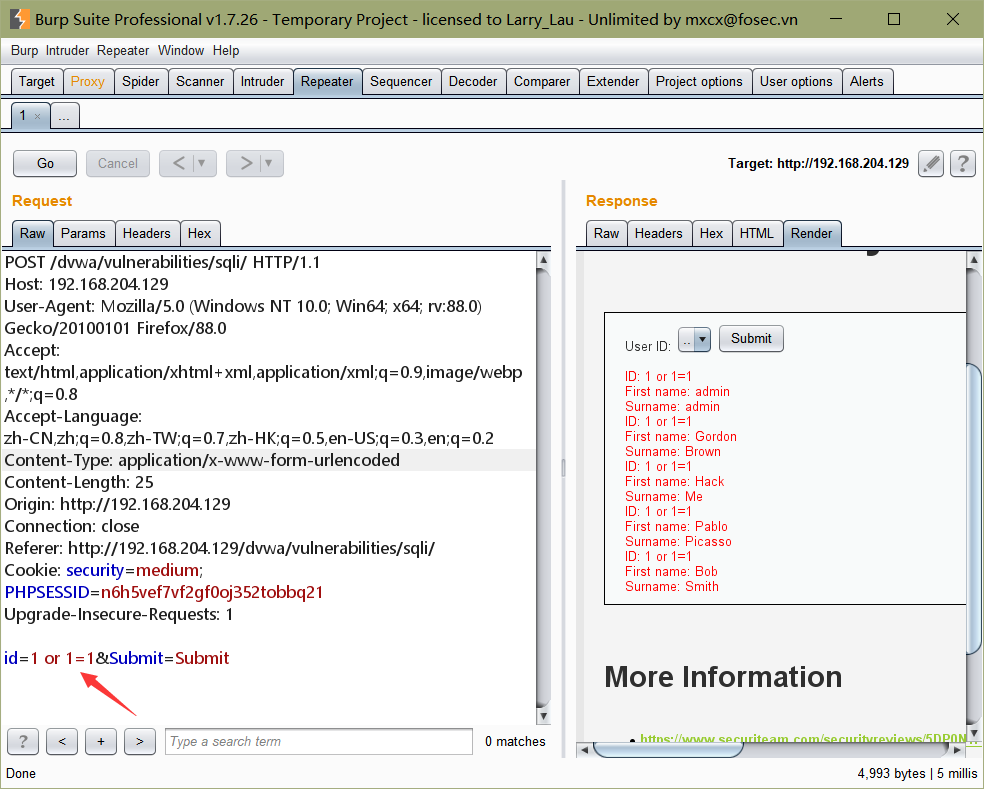
Task: Select request Raw view tab
Action: (x=33, y=233)
